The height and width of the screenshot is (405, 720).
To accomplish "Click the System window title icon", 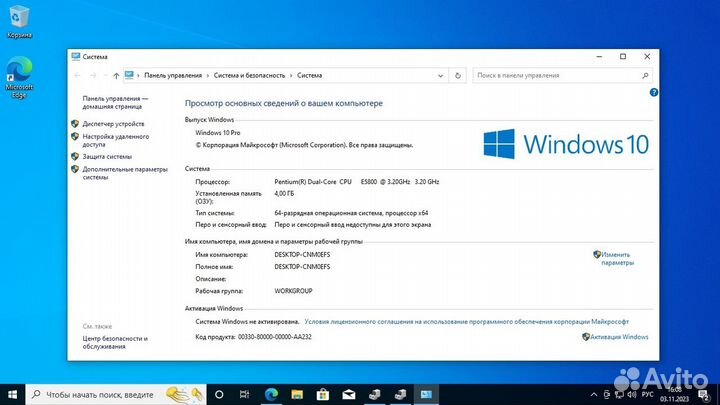I will 76,56.
